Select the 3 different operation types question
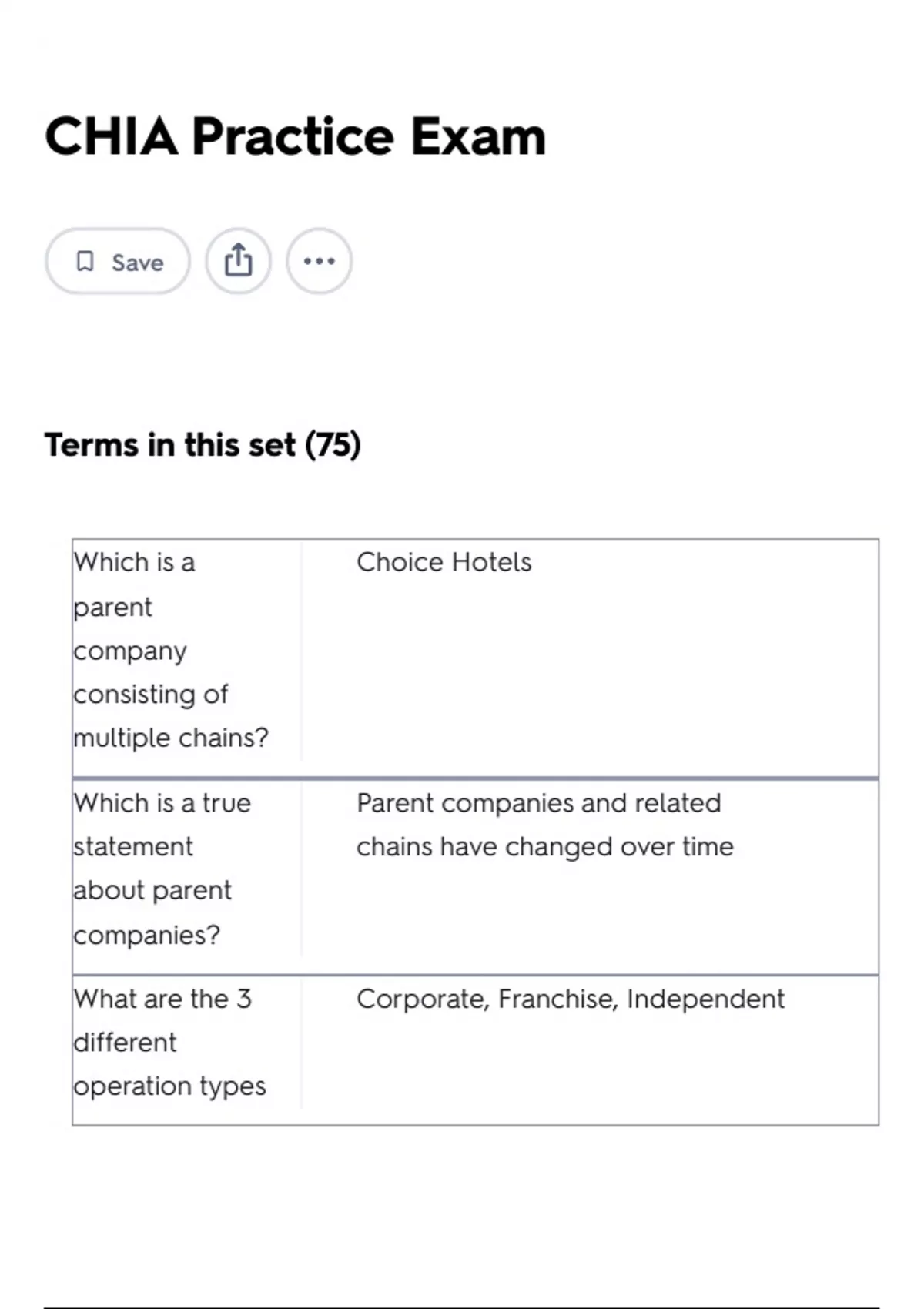The image size is (924, 1309). (169, 1042)
